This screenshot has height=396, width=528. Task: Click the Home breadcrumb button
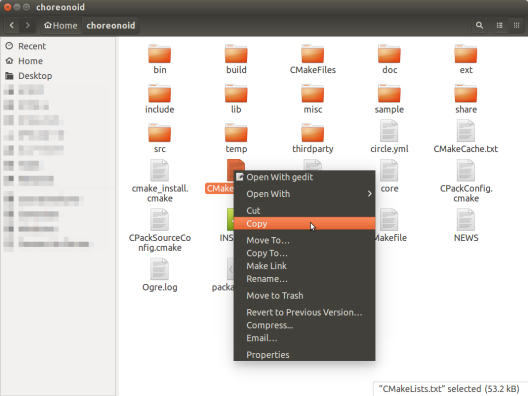61,25
